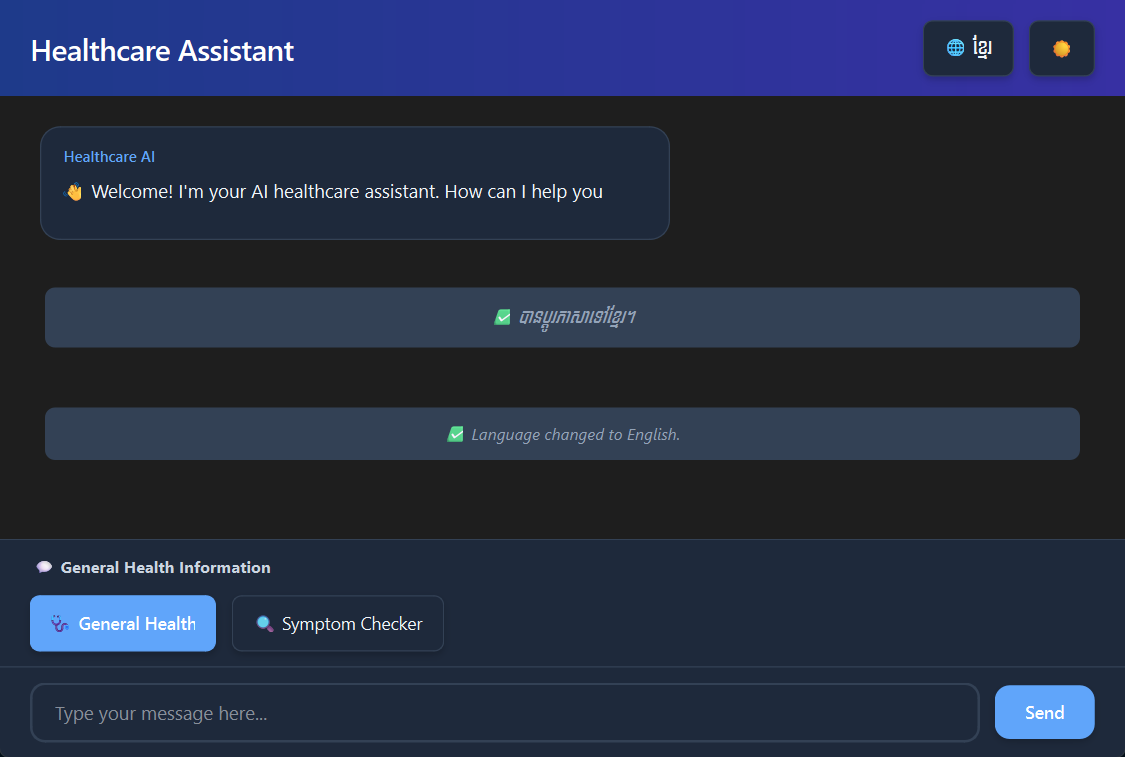
Task: Click the Khmer language-changed notification
Action: click(x=562, y=317)
